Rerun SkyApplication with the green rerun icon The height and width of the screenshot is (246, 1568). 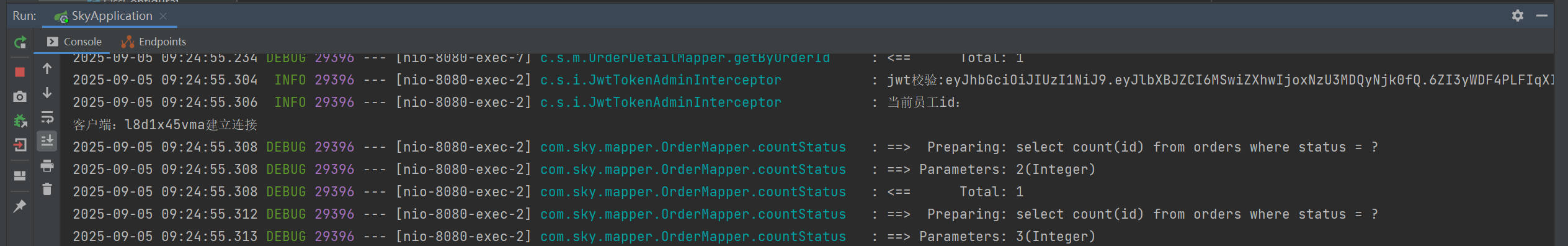click(20, 42)
